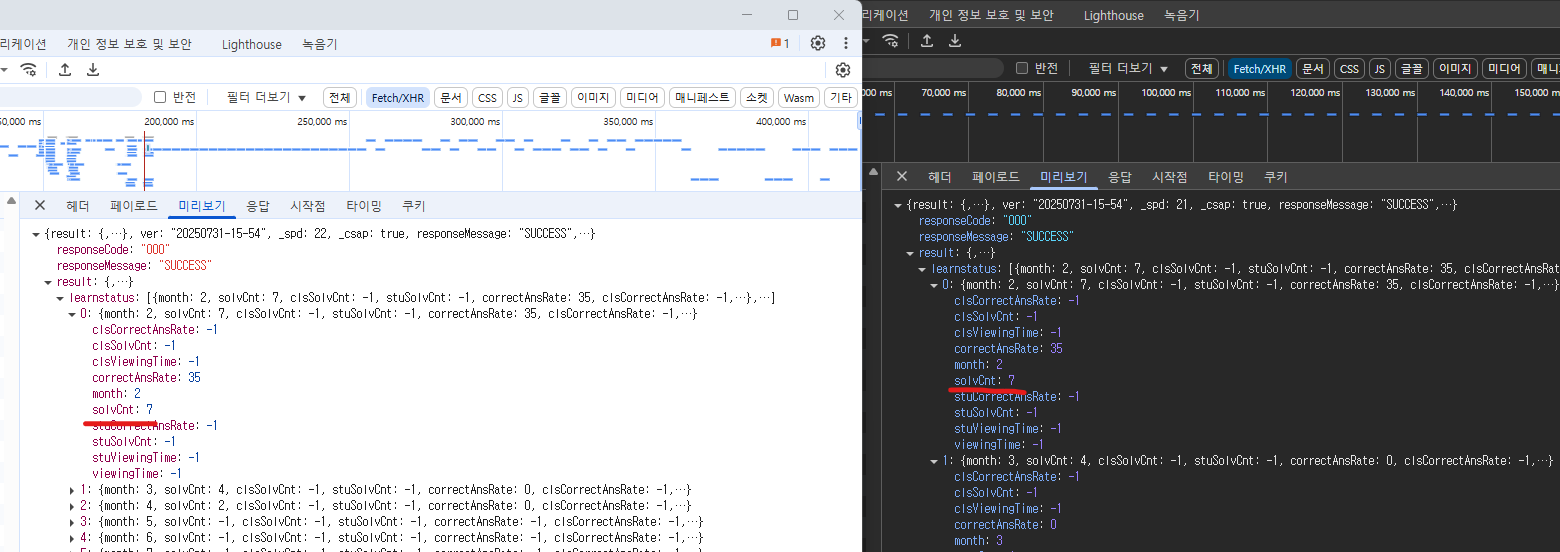Click export HAR download icon in light window
This screenshot has width=1560, height=552.
(93, 69)
